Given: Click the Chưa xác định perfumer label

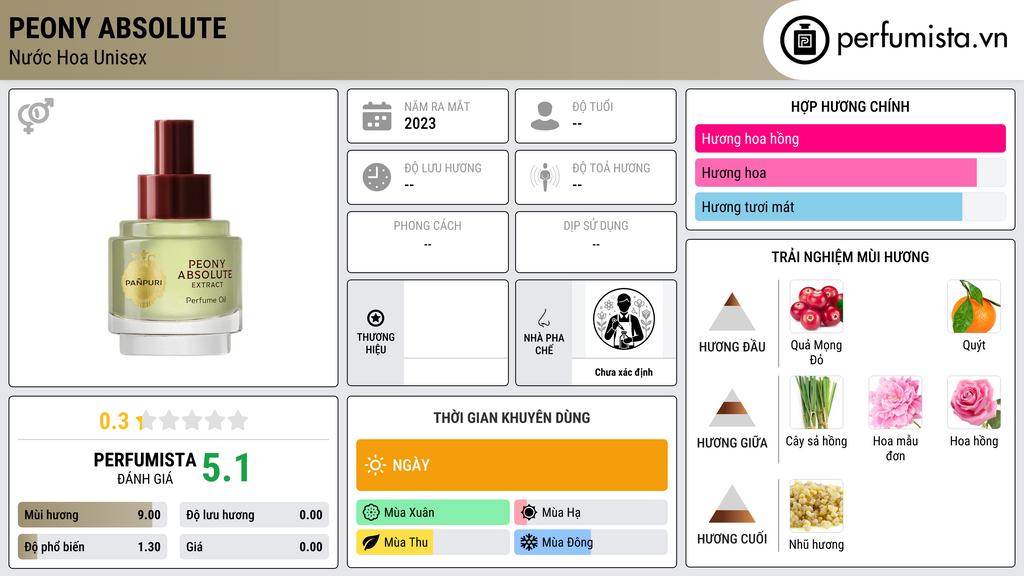Looking at the screenshot, I should pyautogui.click(x=624, y=372).
